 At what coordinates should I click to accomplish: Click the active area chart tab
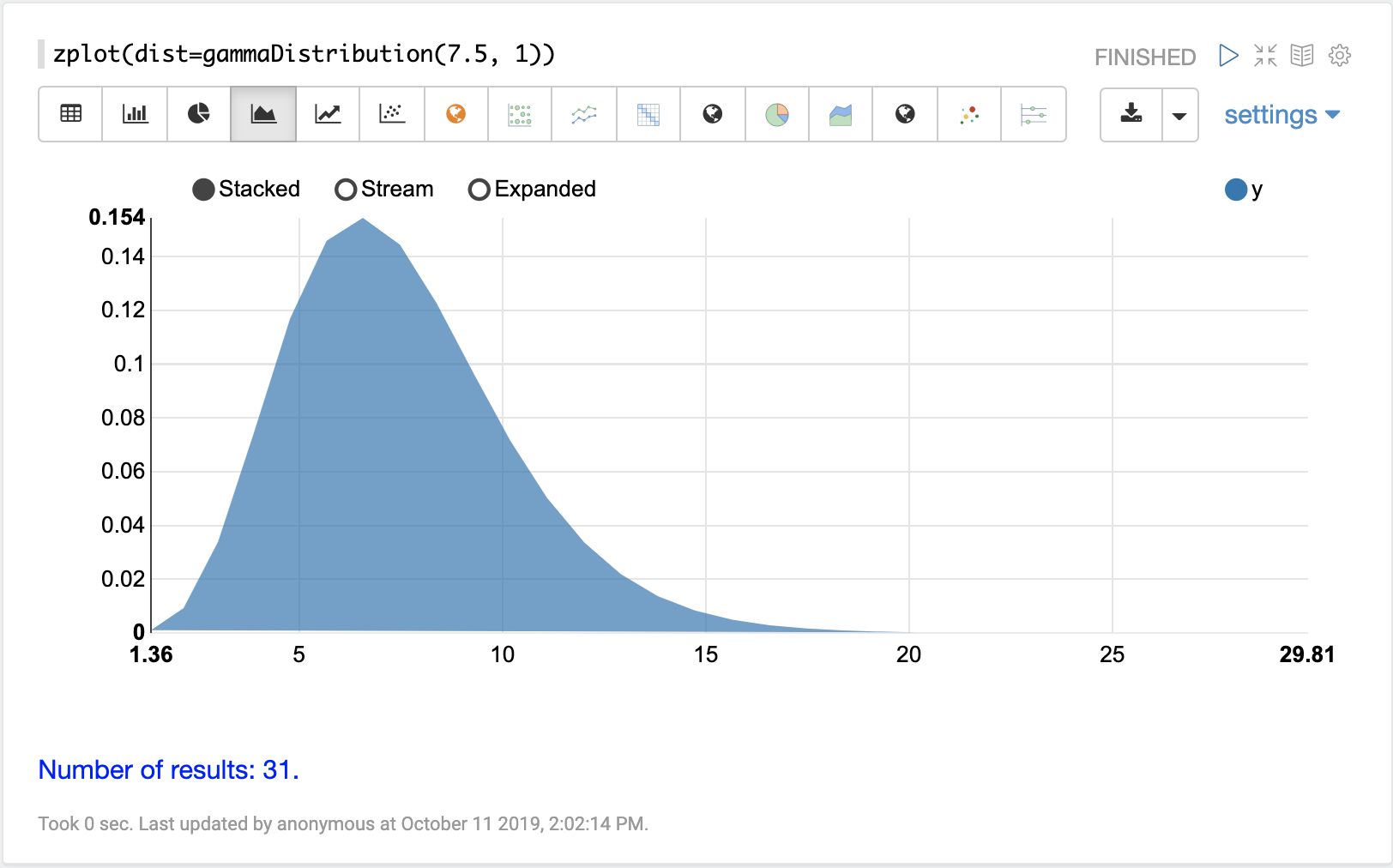[x=263, y=114]
